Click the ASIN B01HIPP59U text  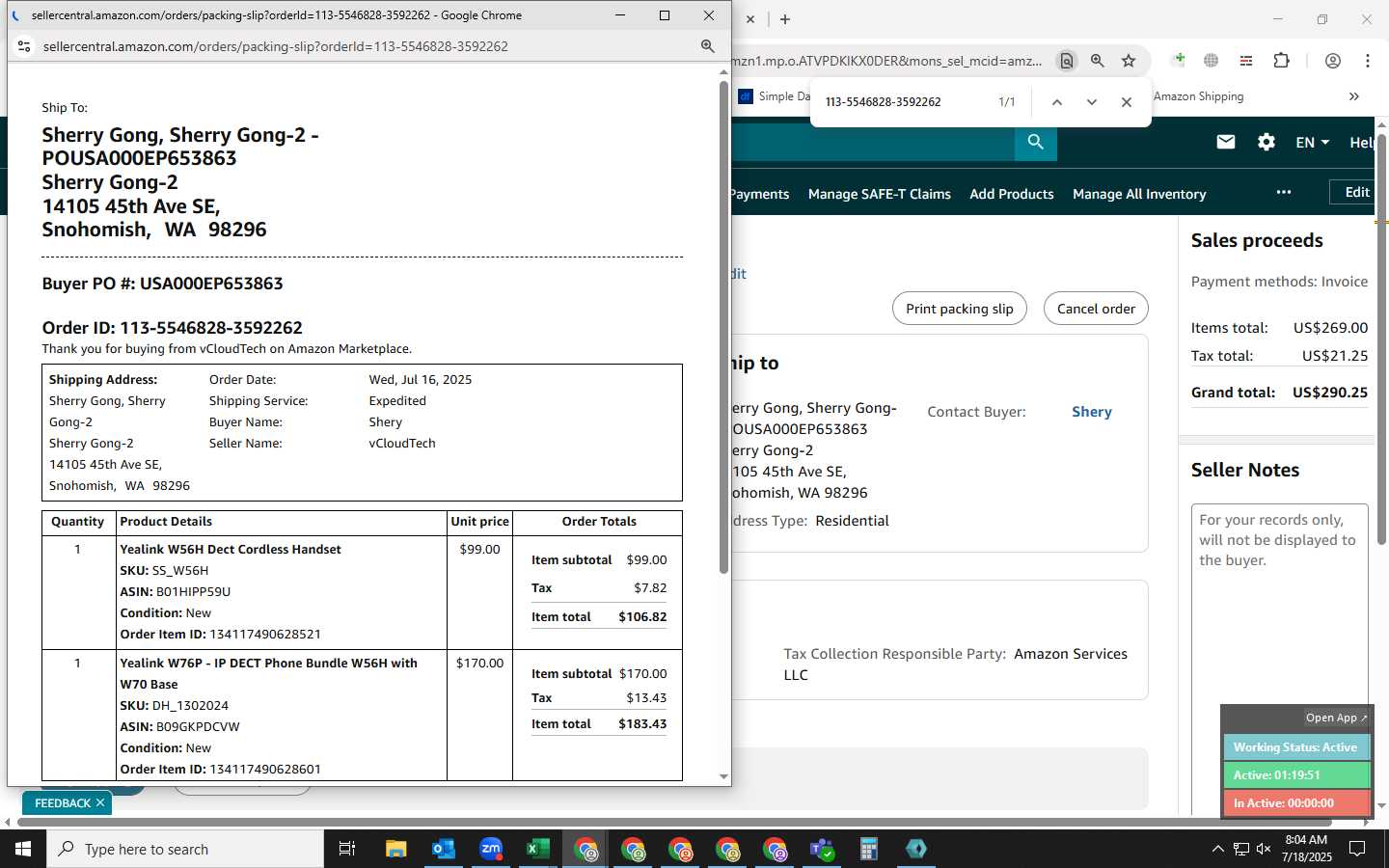click(x=175, y=592)
